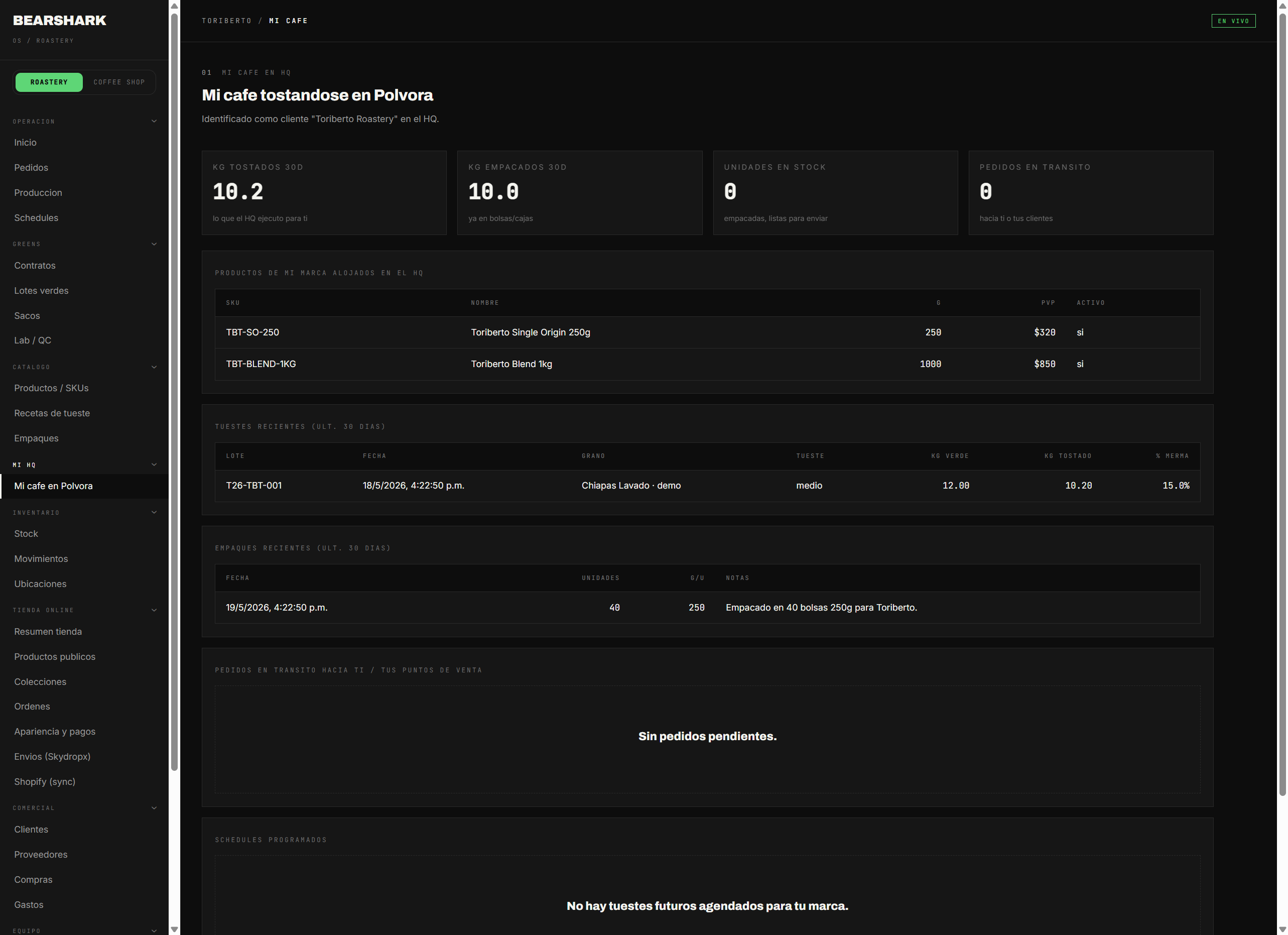
Task: Open Productos / SKUs catalog
Action: (84, 388)
